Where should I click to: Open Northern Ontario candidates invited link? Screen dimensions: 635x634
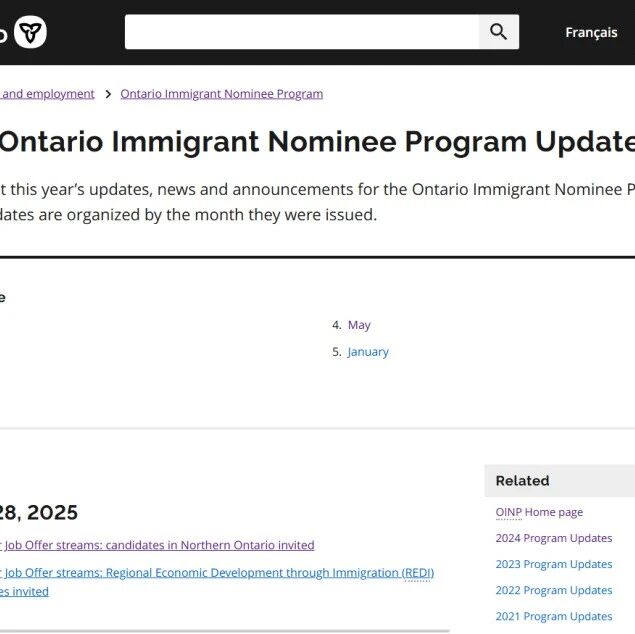coord(157,545)
